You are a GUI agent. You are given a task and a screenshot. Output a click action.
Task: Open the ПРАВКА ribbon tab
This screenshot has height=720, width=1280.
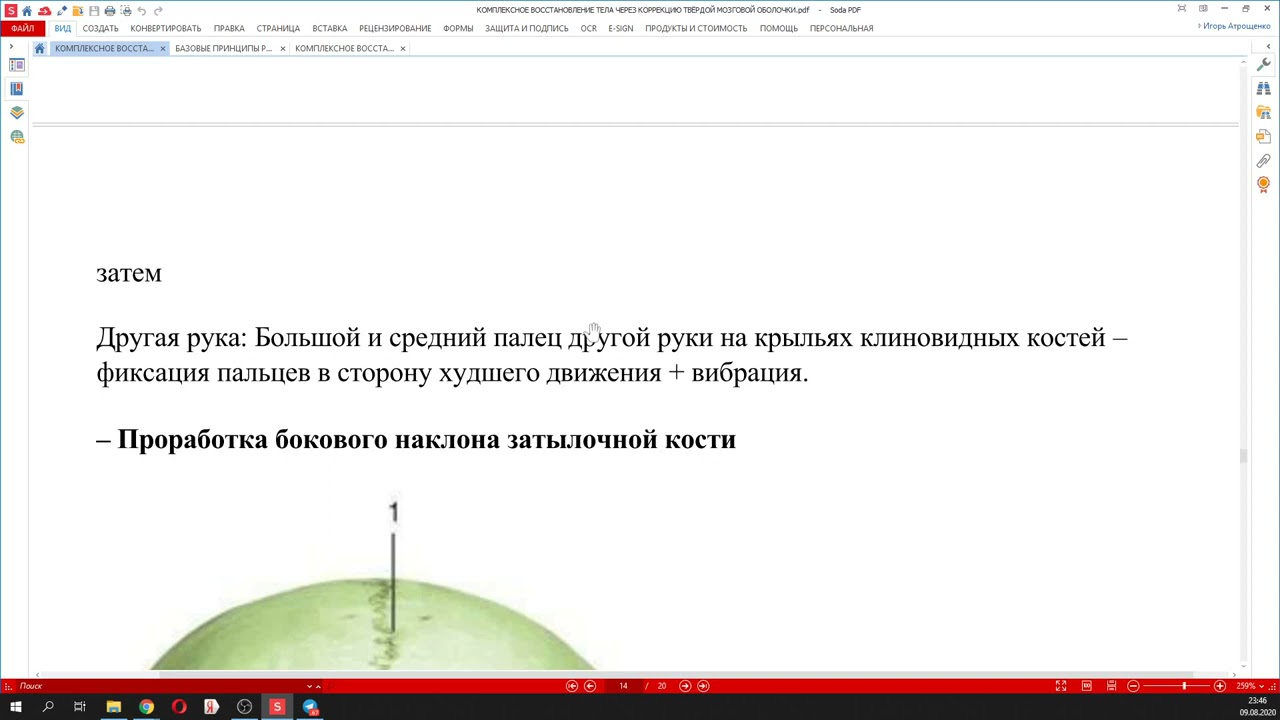pos(229,28)
